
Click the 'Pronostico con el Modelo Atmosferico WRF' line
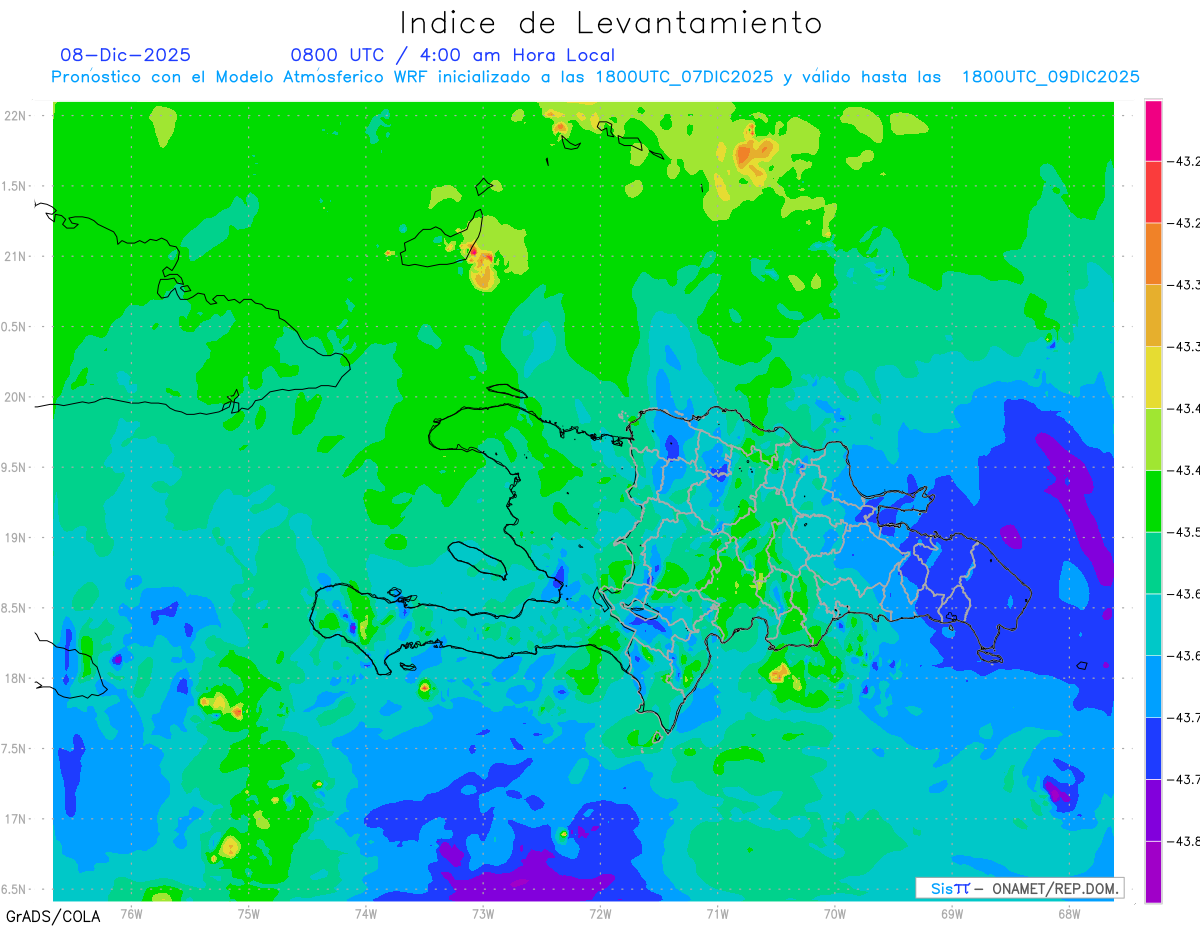pos(595,77)
